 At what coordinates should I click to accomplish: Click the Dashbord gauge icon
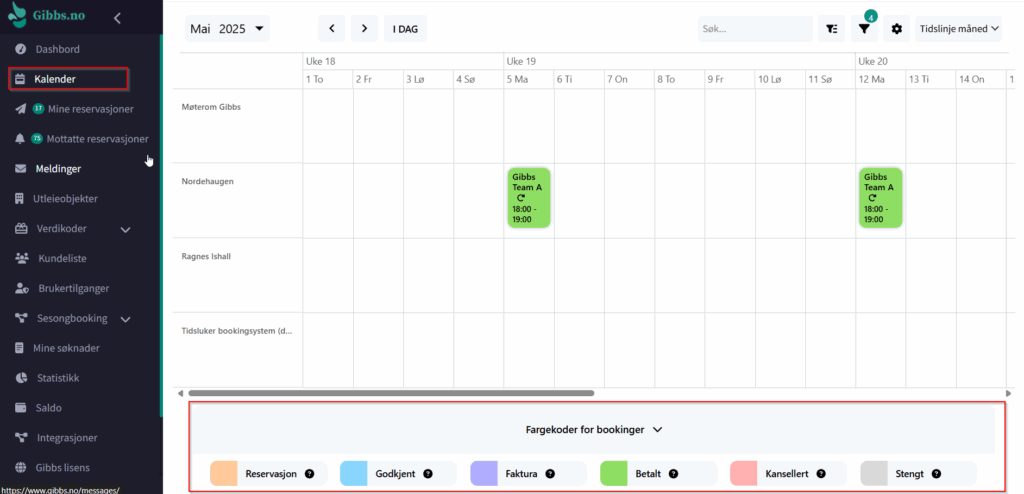(x=20, y=49)
